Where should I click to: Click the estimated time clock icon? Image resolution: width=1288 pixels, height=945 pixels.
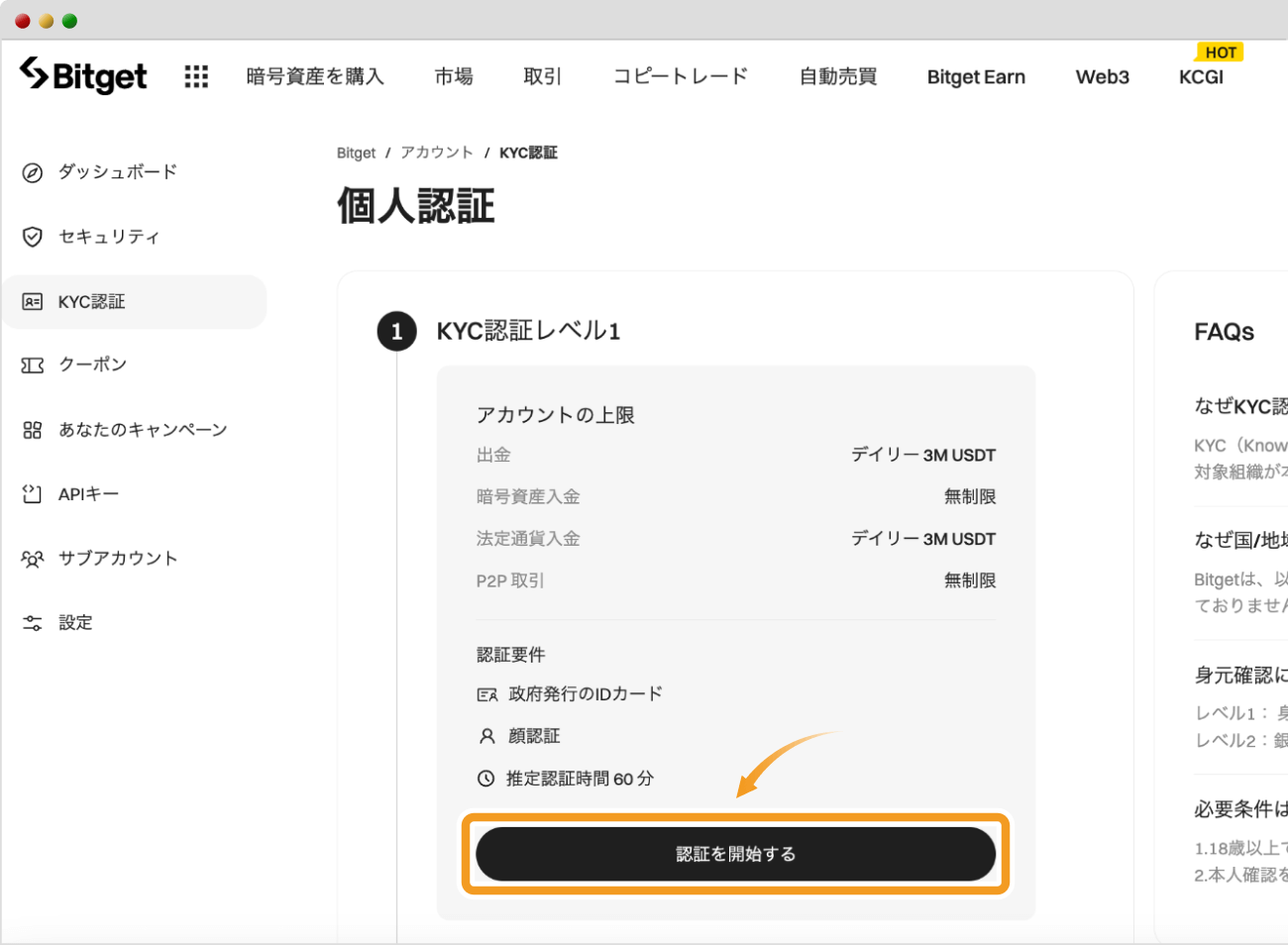485,779
